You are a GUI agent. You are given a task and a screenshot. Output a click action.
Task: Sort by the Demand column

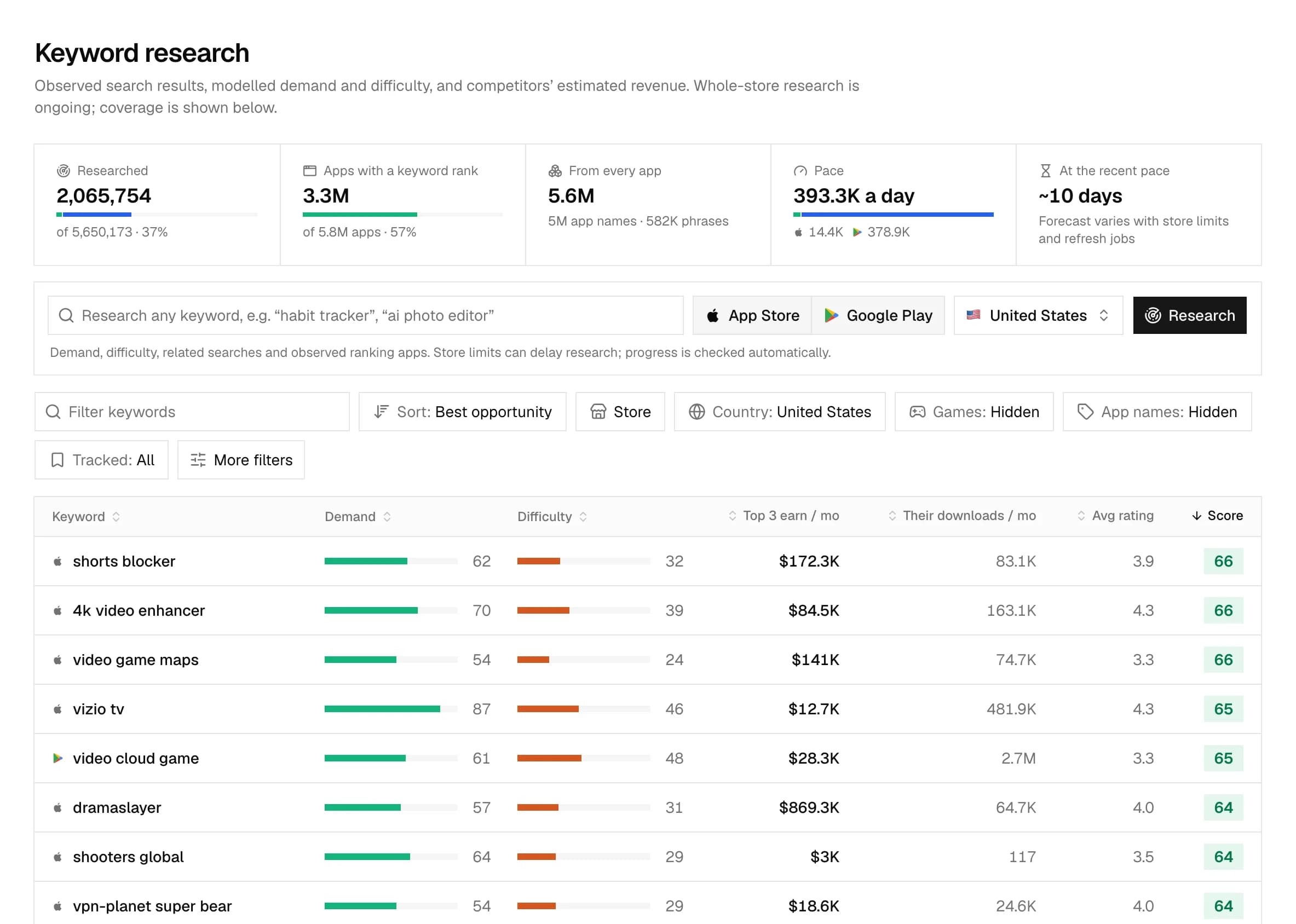(358, 517)
